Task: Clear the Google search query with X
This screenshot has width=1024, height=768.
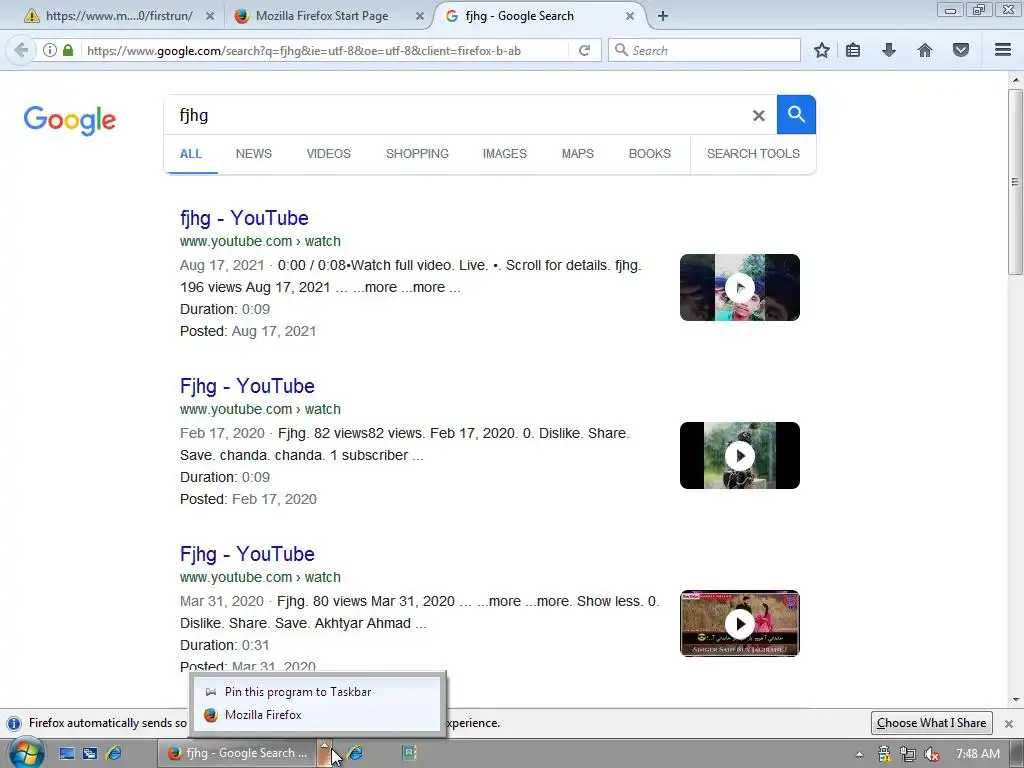Action: click(758, 116)
